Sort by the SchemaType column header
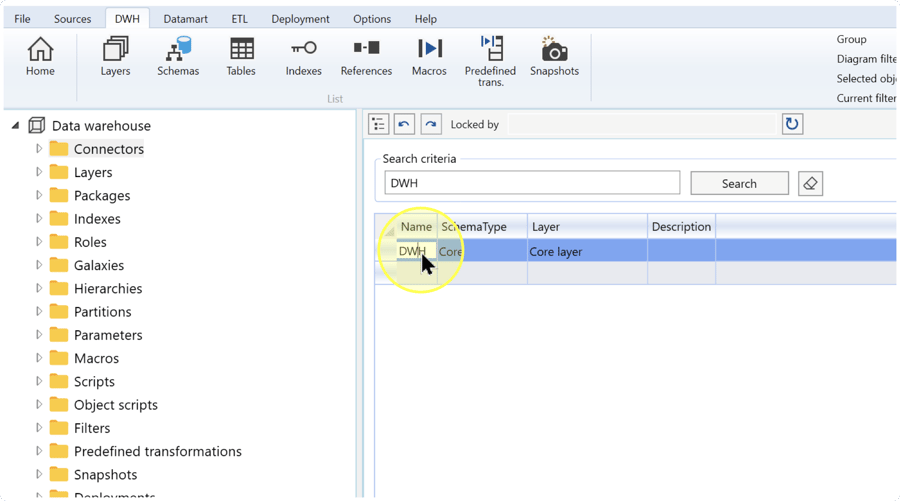 click(x=482, y=227)
